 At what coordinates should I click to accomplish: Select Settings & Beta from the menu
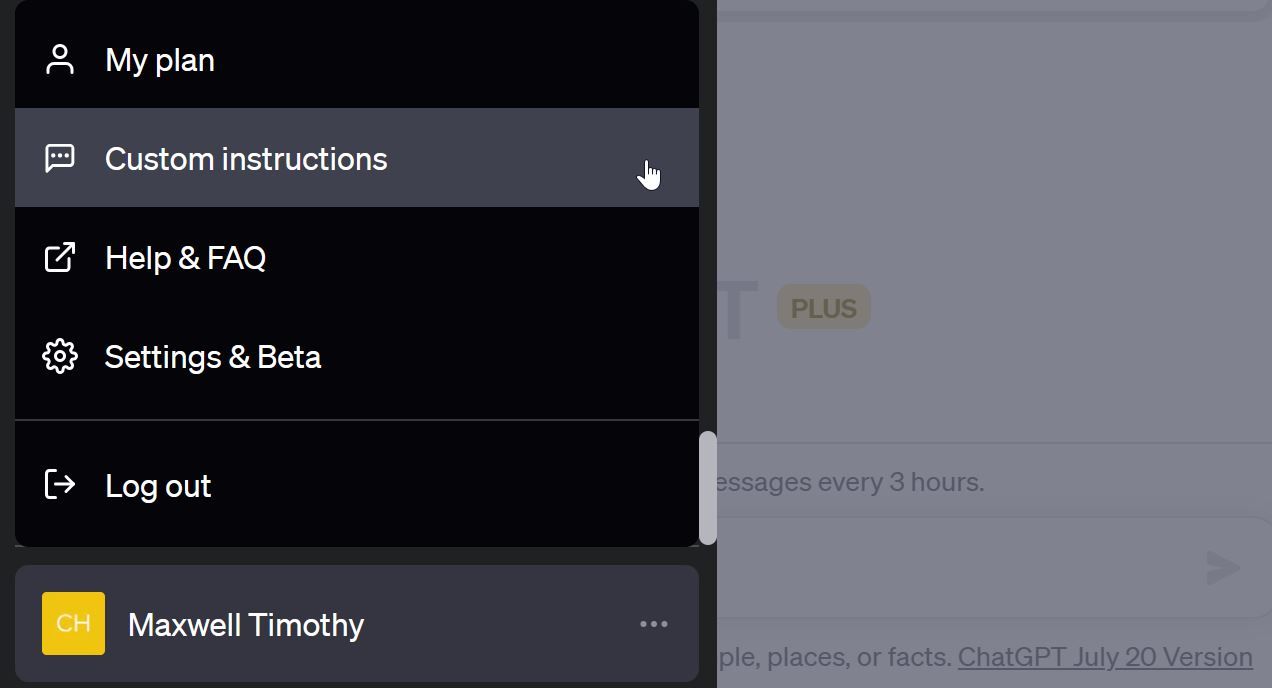[212, 356]
